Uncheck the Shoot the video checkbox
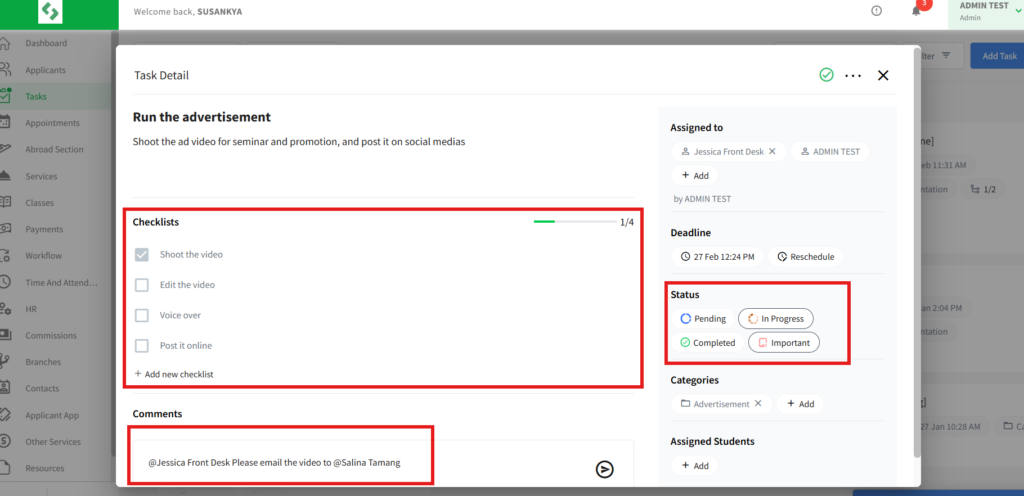Image resolution: width=1024 pixels, height=496 pixels. click(142, 255)
